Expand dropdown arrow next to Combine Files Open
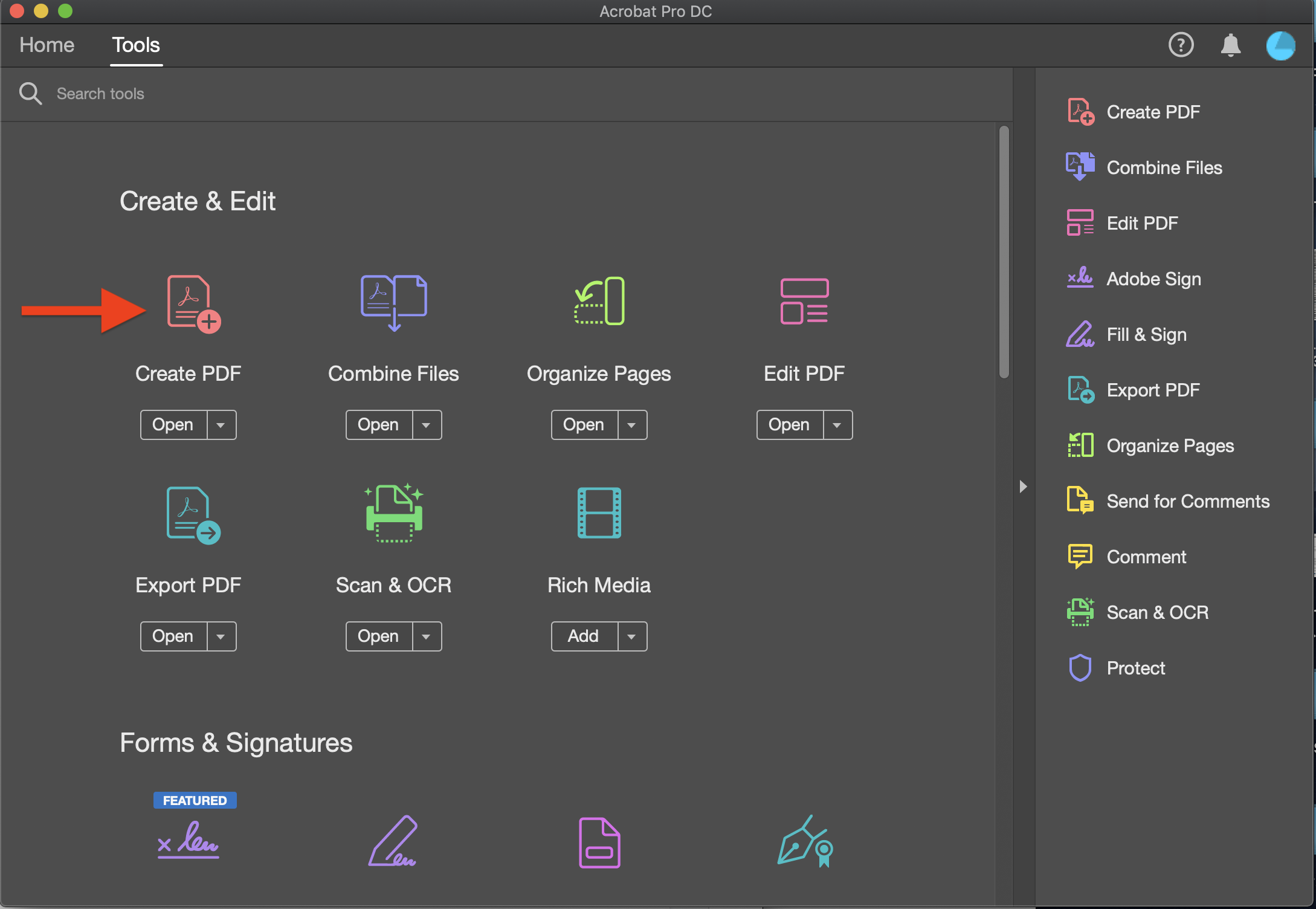Screen dimensions: 1316x909 [427, 425]
